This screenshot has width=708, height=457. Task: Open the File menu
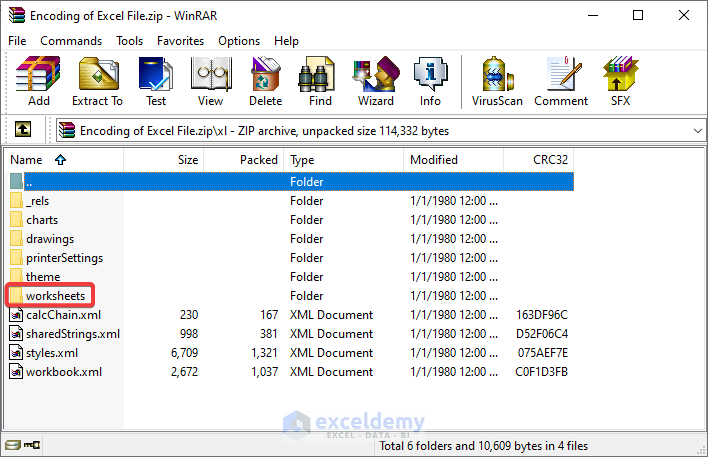click(17, 41)
